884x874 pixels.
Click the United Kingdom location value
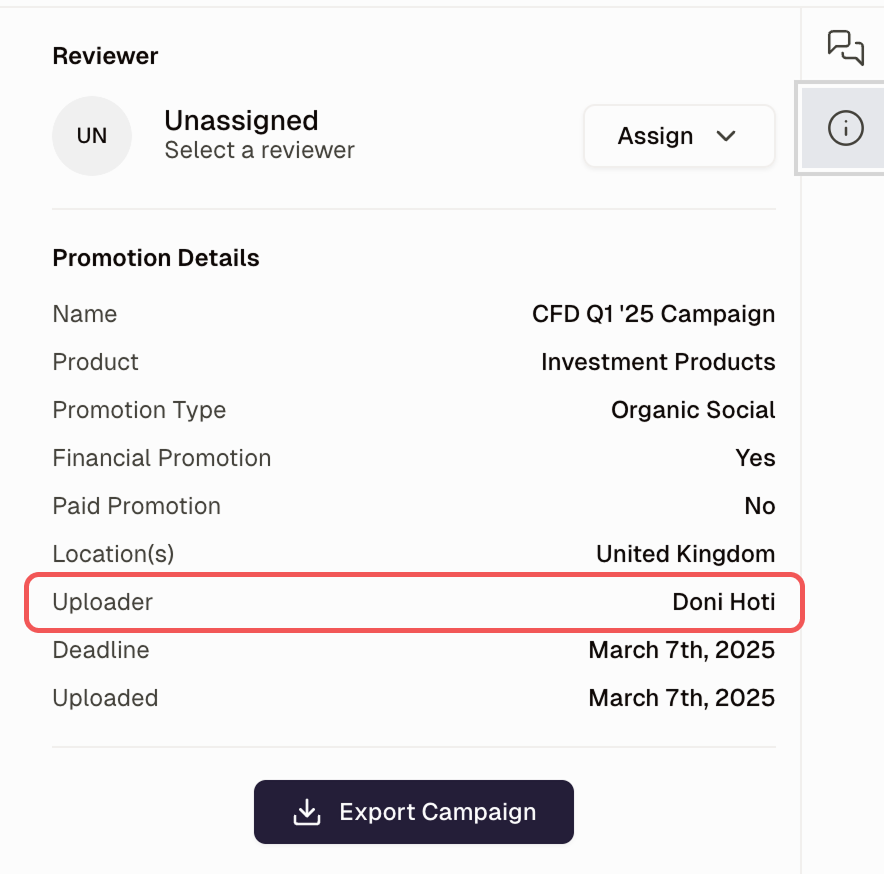click(685, 554)
